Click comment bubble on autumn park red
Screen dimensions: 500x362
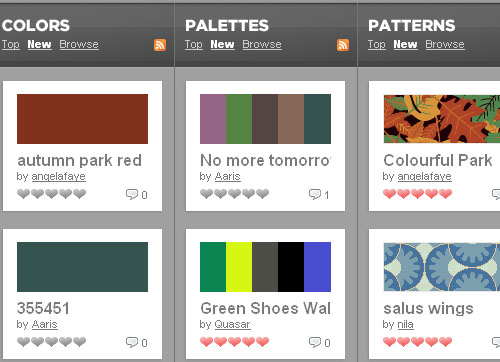(132, 194)
